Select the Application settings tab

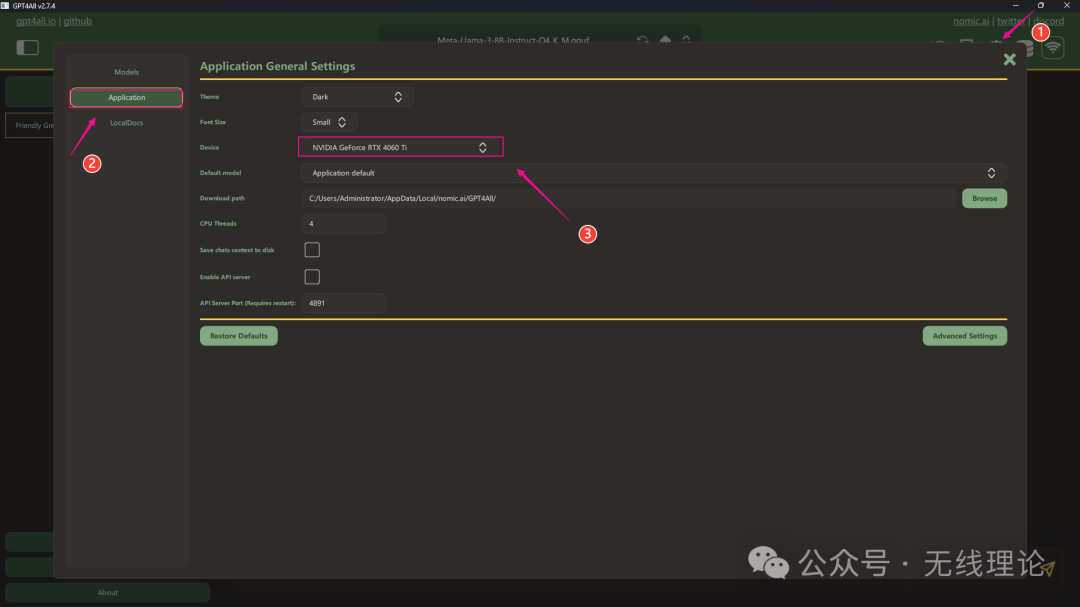pyautogui.click(x=126, y=98)
